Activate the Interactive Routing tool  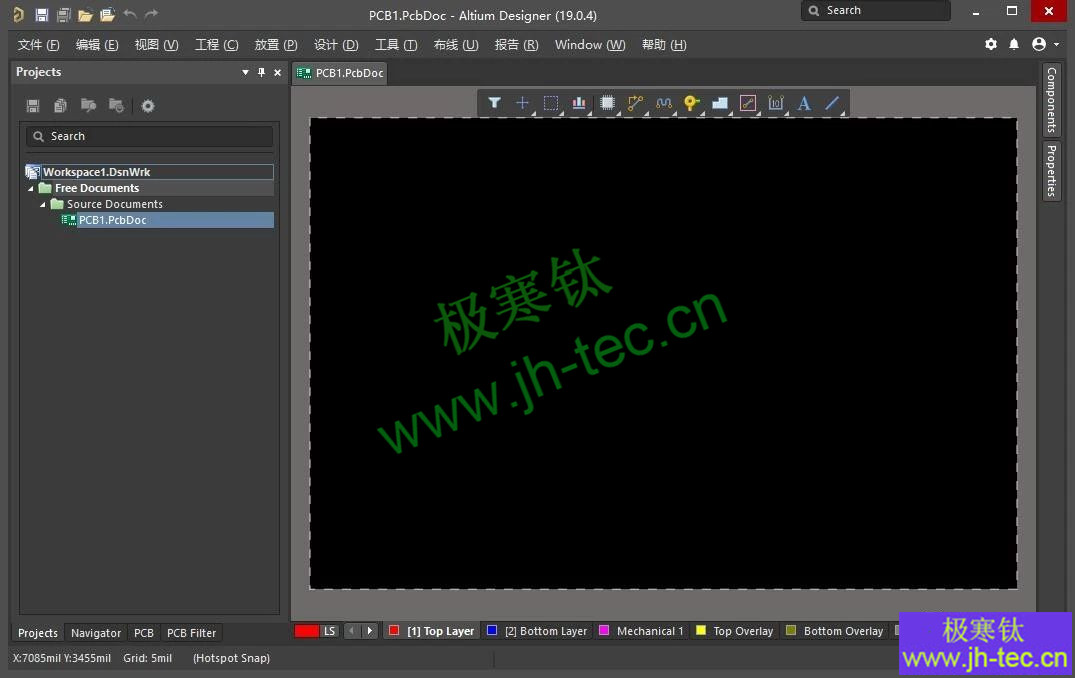pyautogui.click(x=635, y=103)
